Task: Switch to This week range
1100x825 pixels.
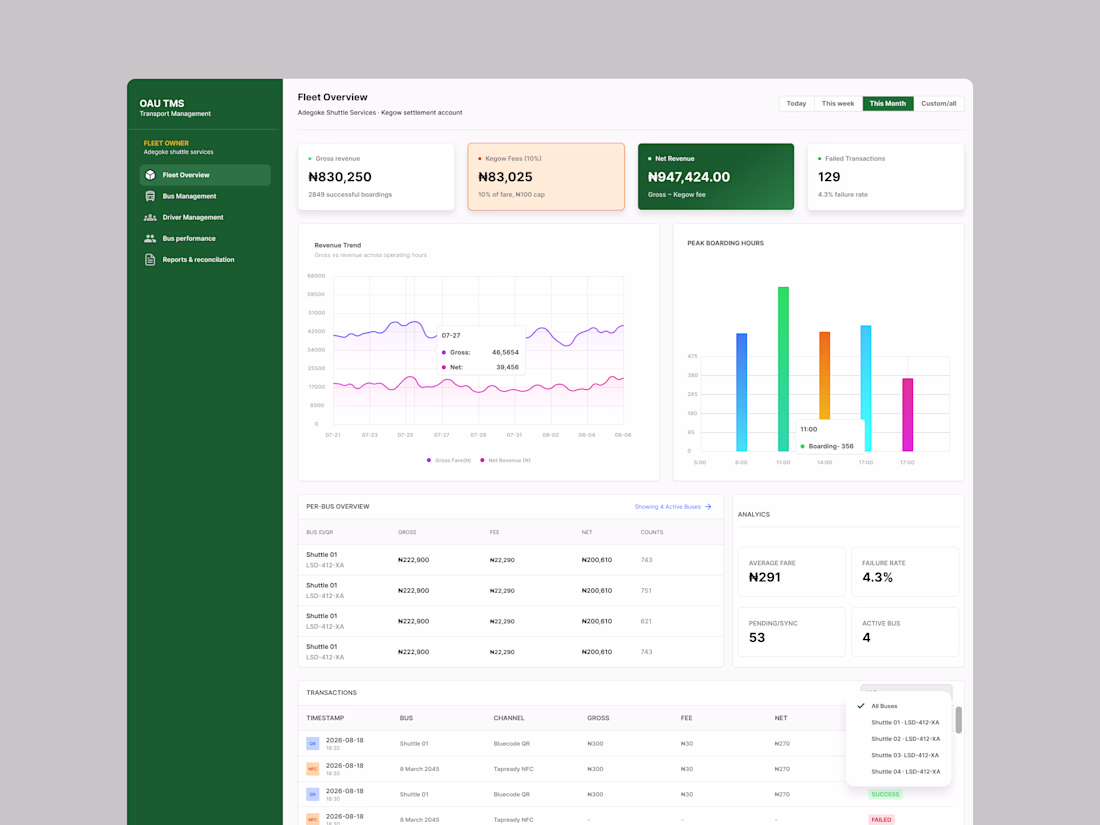Action: [x=838, y=104]
